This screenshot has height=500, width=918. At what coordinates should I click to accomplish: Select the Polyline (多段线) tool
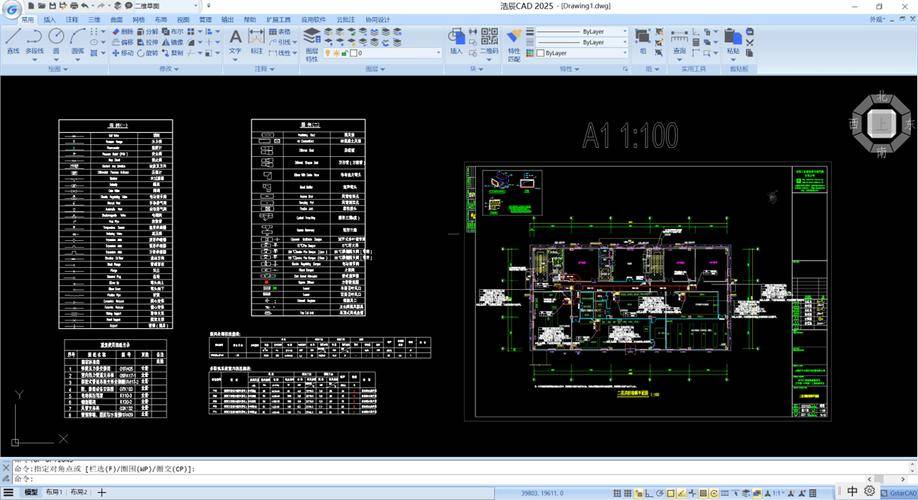coord(35,40)
